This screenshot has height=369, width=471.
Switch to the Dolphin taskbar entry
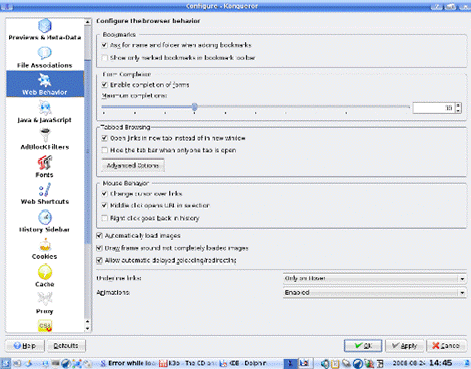coord(243,363)
